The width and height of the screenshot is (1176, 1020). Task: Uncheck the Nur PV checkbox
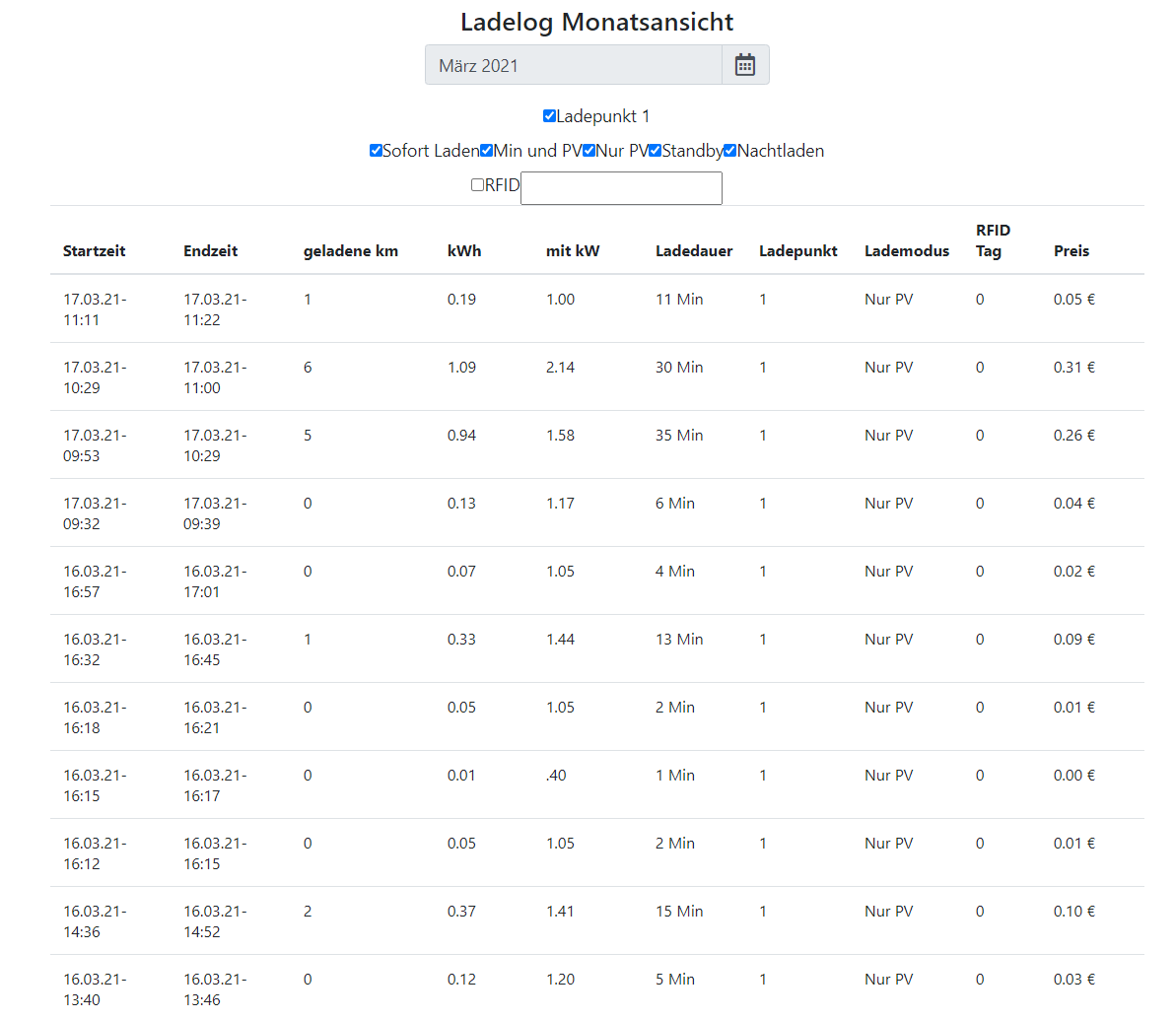click(x=588, y=151)
